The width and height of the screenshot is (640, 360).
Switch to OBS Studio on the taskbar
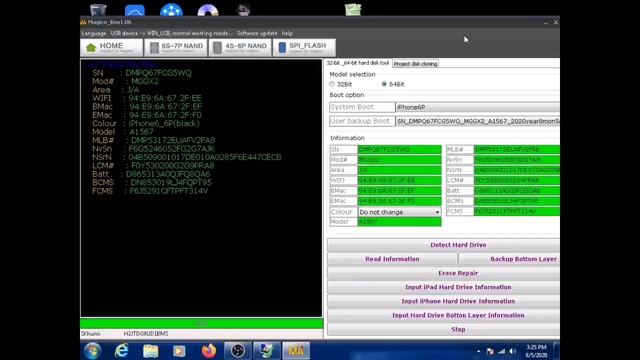coord(238,351)
